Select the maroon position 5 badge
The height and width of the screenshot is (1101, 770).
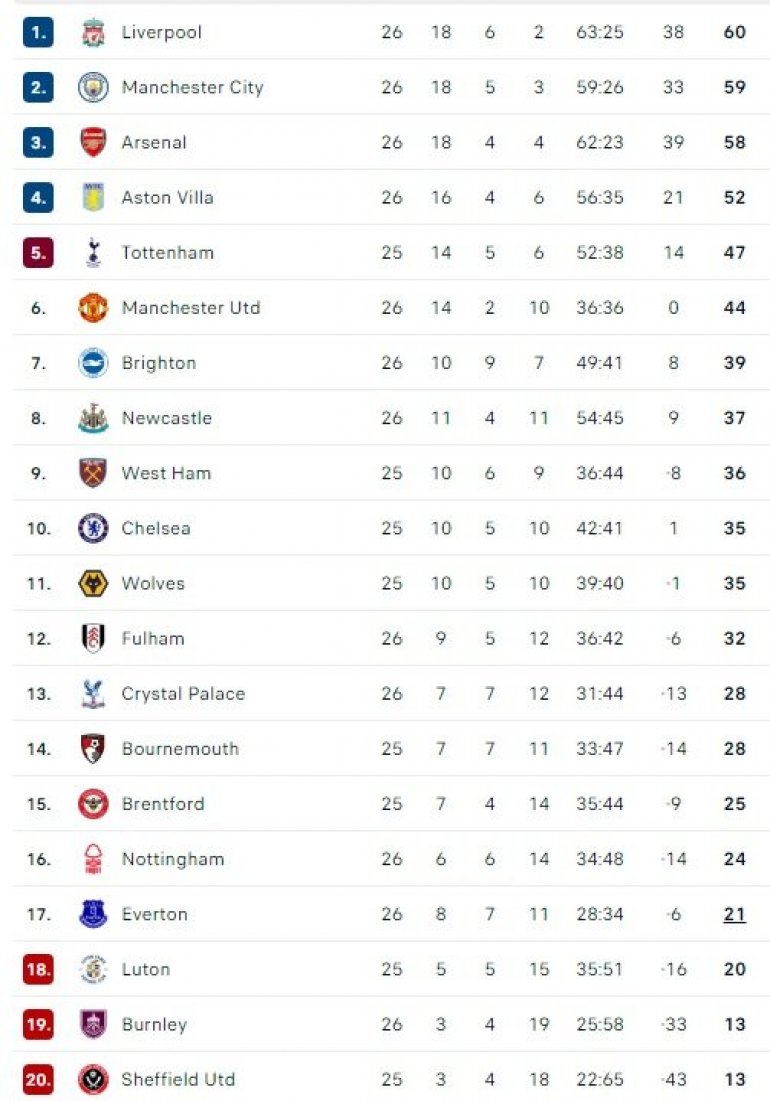tap(38, 253)
